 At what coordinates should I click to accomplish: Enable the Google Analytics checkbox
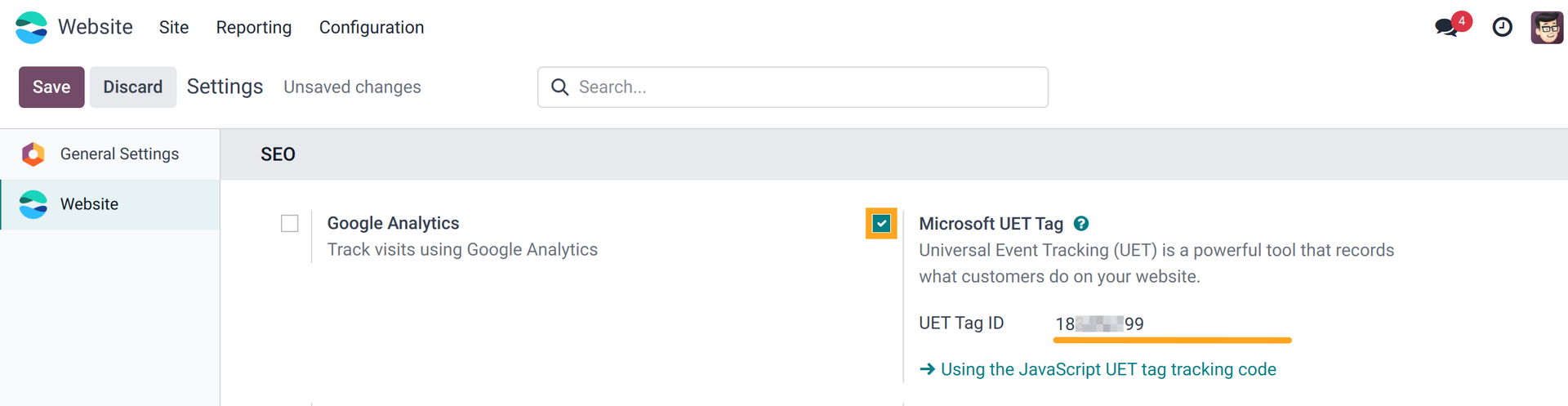coord(289,224)
